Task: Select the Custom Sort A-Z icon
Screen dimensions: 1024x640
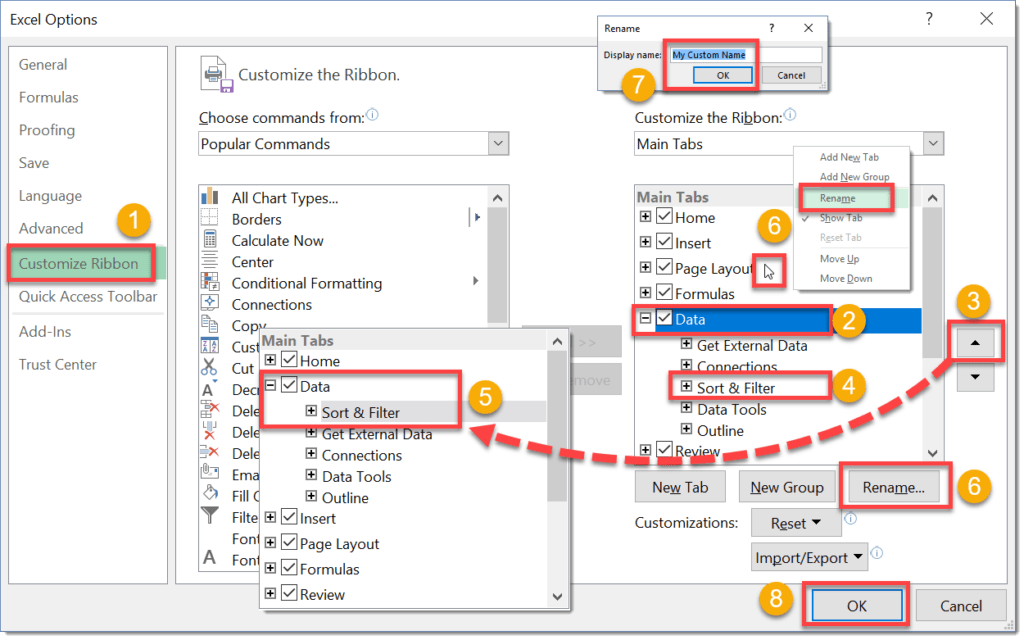Action: 210,346
